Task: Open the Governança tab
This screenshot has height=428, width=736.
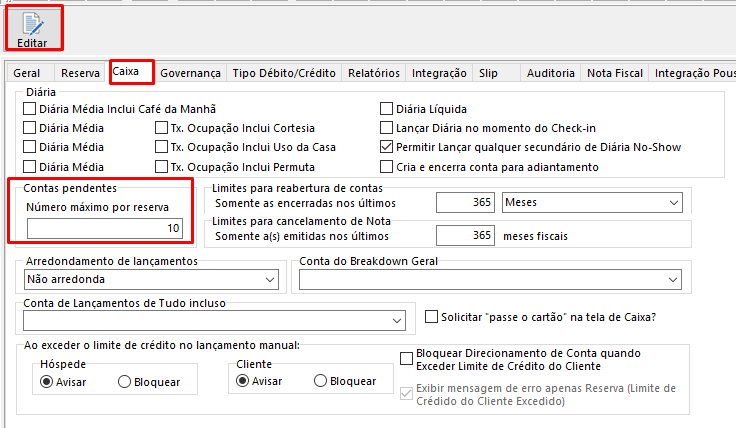Action: pyautogui.click(x=190, y=73)
